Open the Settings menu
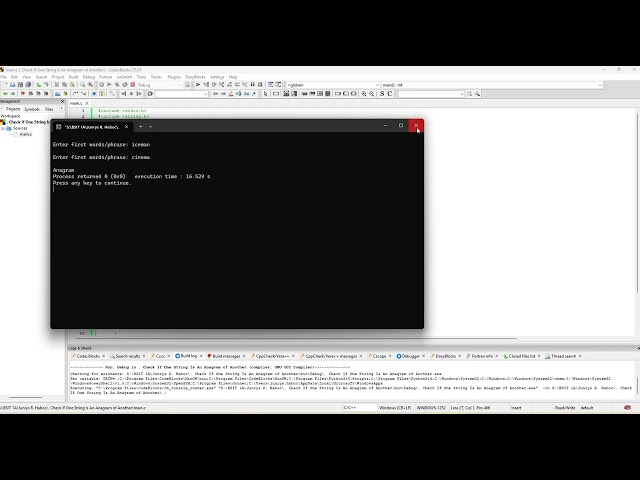 click(217, 77)
